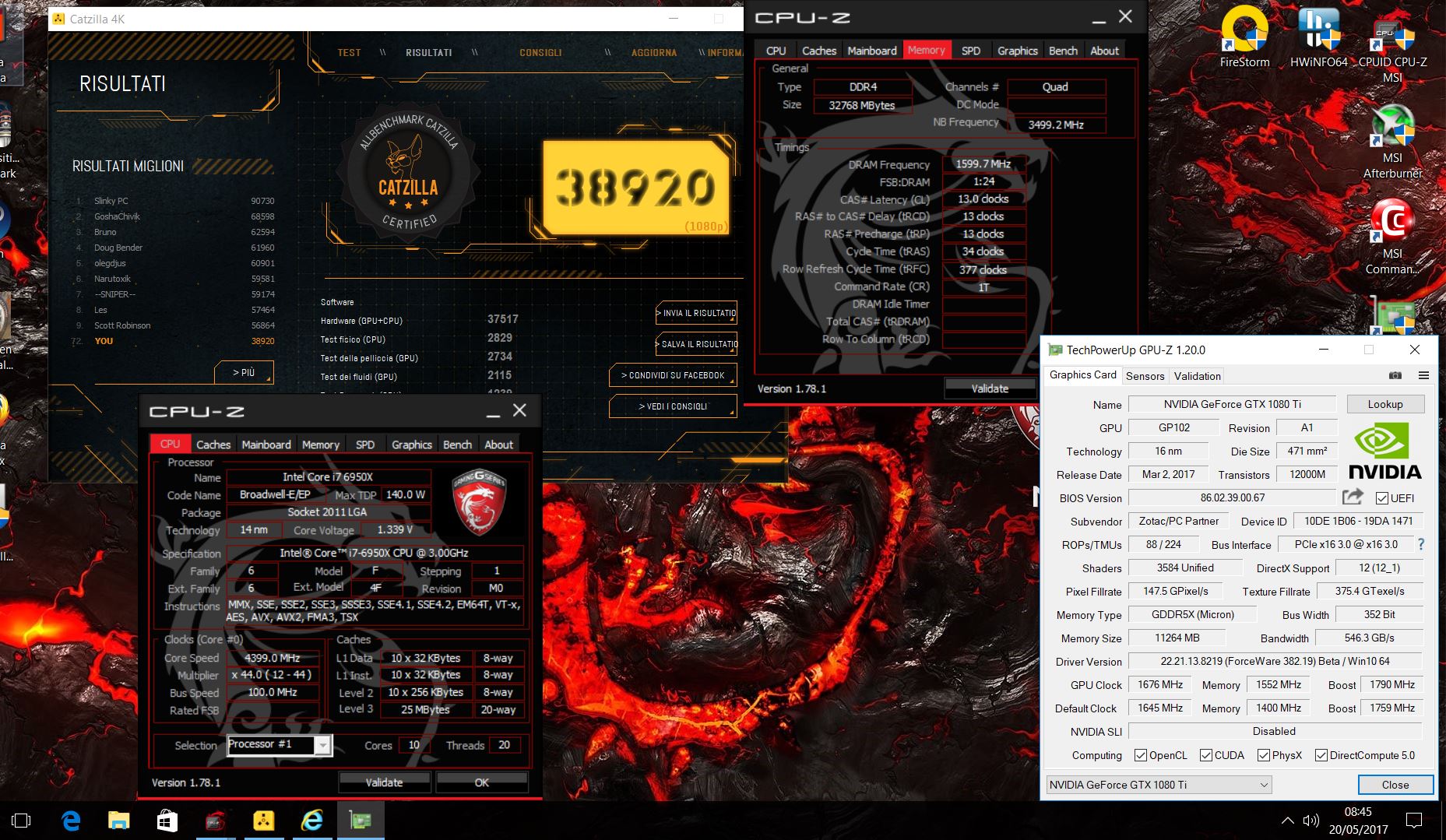Toggle the UEFI checkbox in GPU-Z
1446x840 pixels.
(1382, 498)
